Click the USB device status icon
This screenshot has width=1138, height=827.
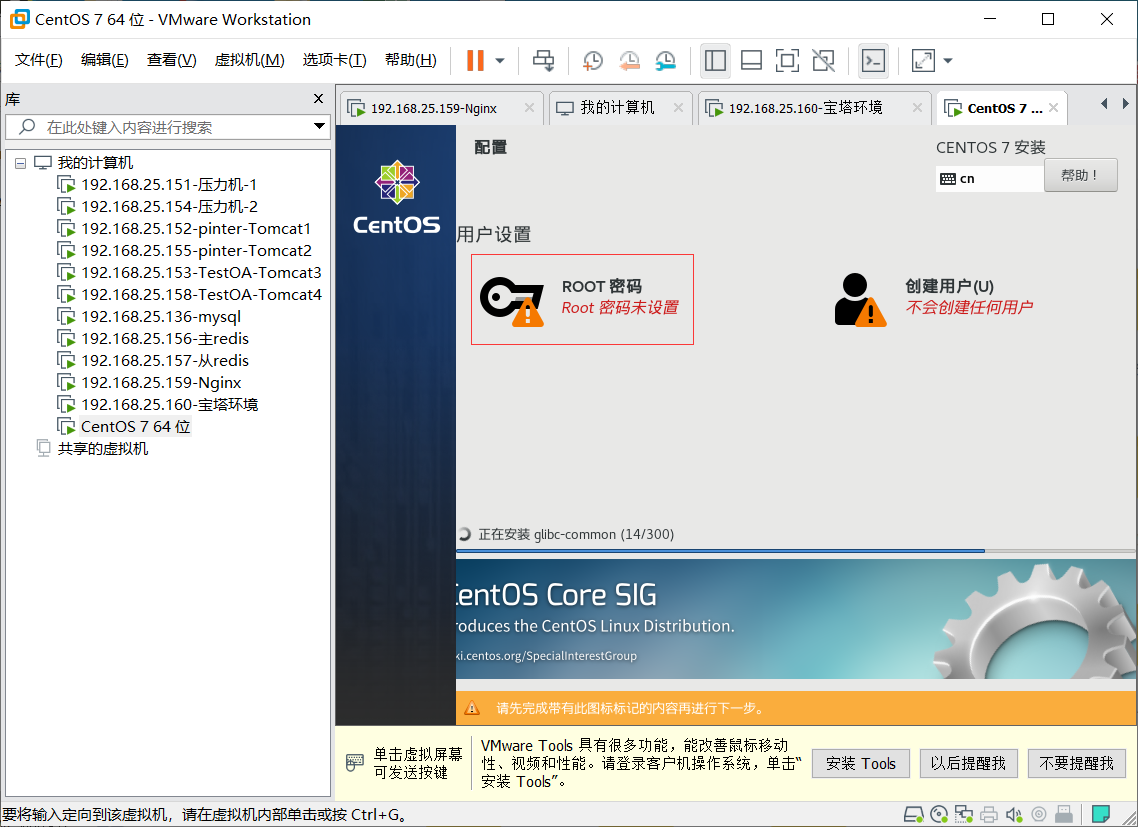click(1063, 815)
